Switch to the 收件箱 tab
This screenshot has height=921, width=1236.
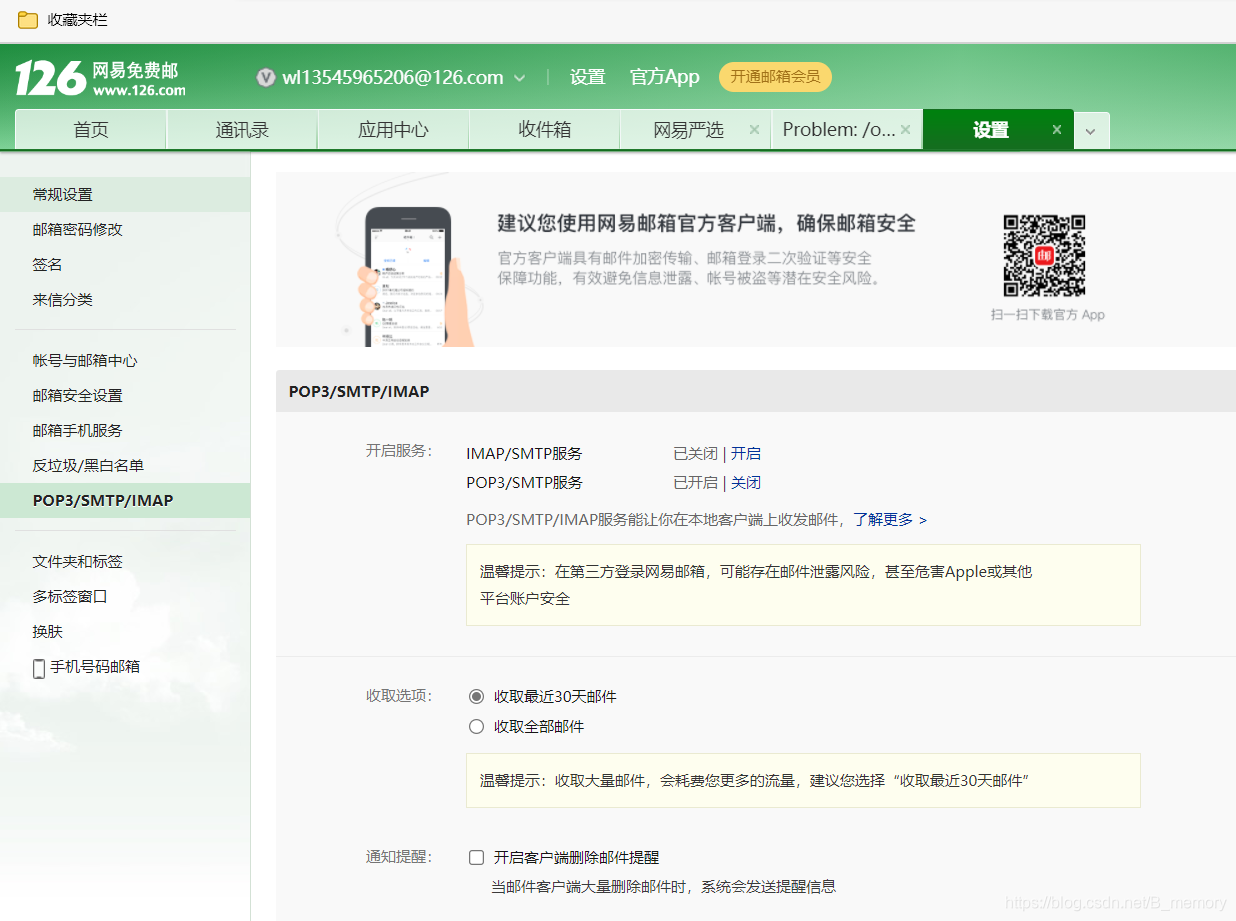(544, 129)
